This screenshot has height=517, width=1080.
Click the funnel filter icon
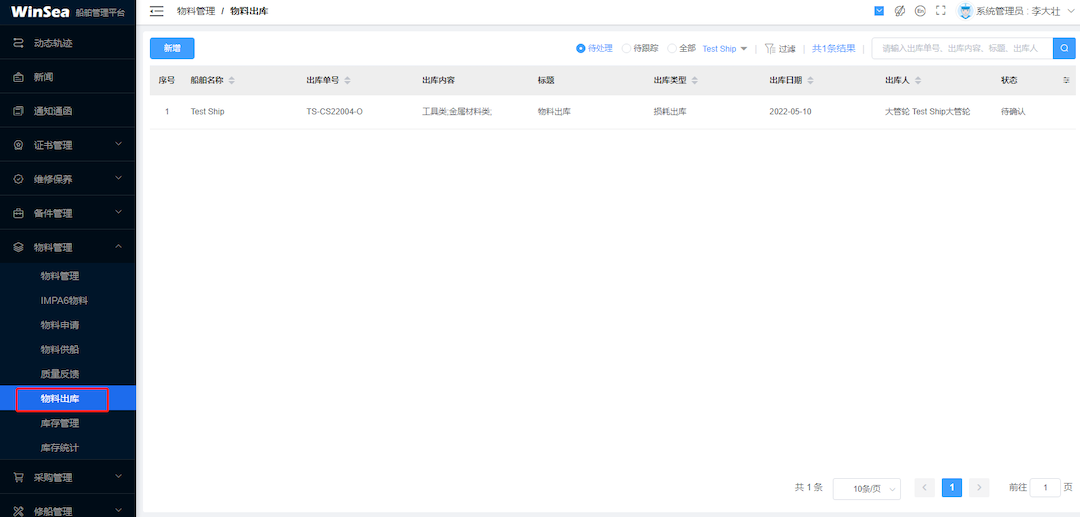(x=770, y=49)
